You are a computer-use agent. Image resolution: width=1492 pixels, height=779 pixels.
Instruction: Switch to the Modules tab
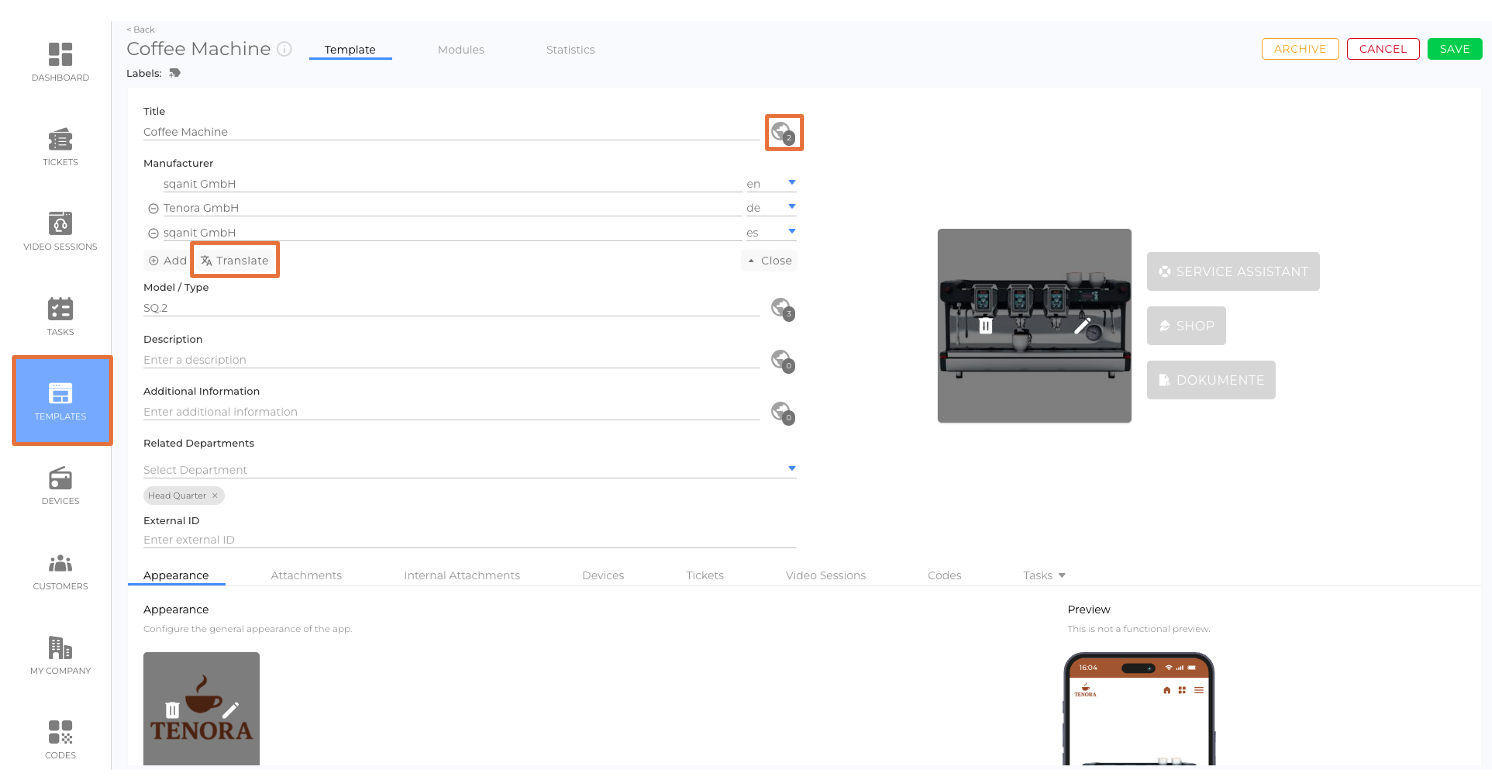[461, 50]
